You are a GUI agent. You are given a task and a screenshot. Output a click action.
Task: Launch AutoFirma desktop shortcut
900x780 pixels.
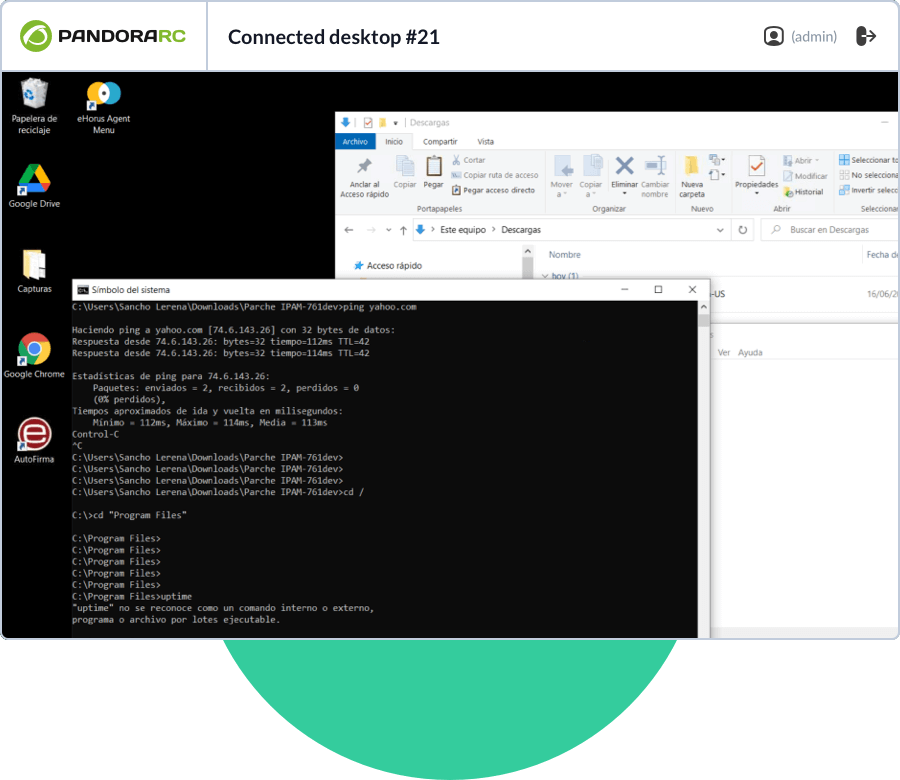click(34, 440)
